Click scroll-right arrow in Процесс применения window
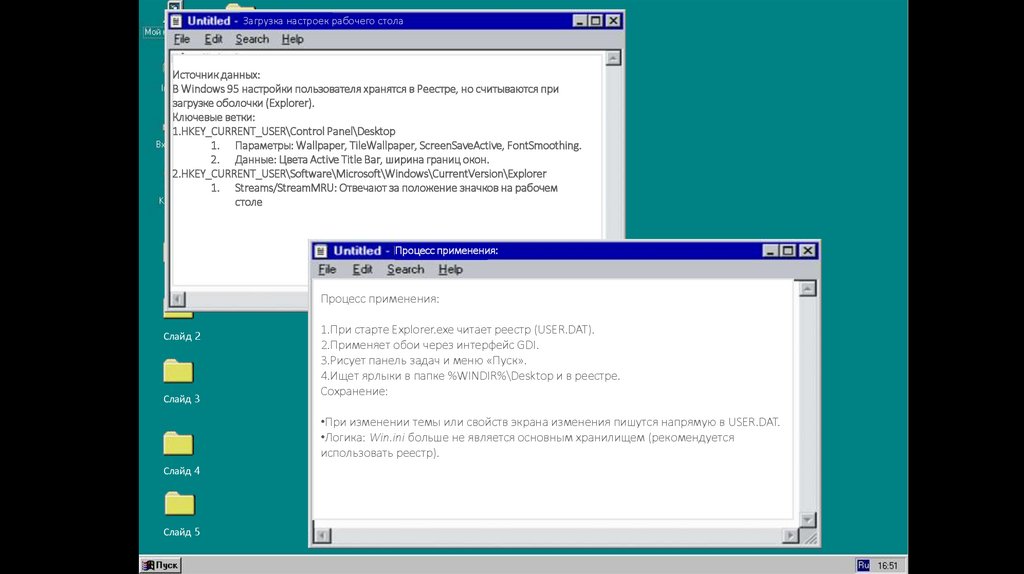Viewport: 1024px width, 574px height. (x=790, y=535)
